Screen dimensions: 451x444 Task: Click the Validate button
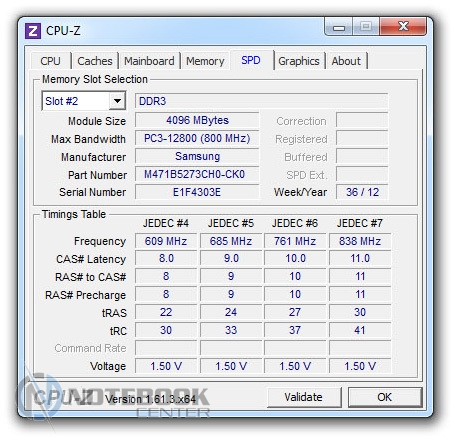click(x=304, y=397)
